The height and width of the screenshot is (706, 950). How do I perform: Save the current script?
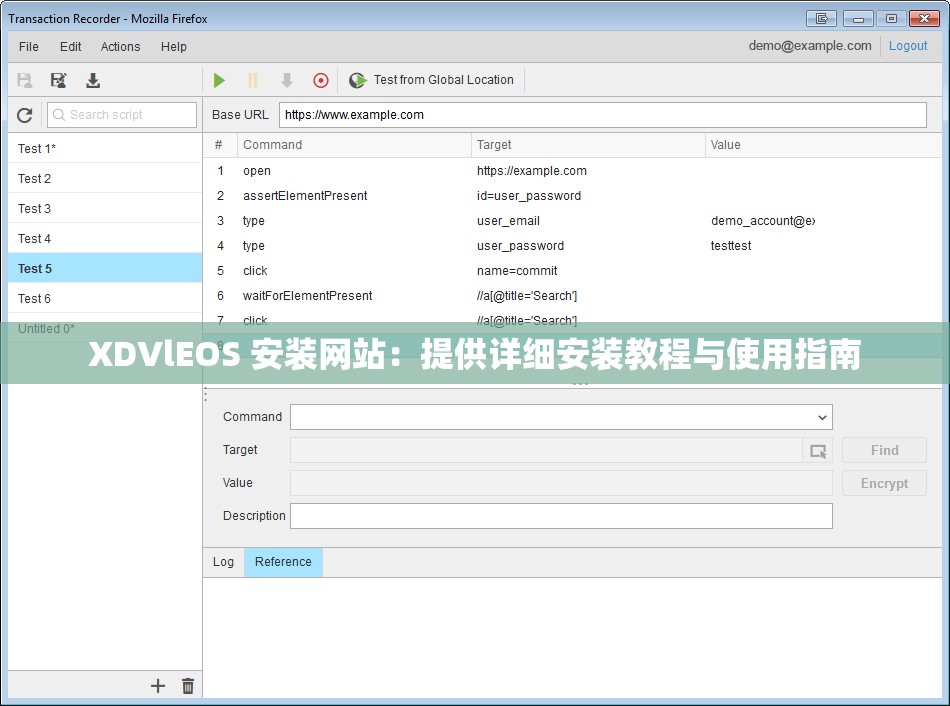(24, 79)
